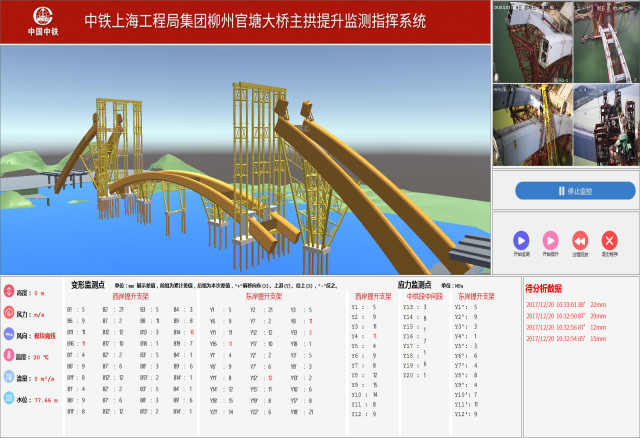Click the Y16 : 7 mid-arch reading
This screenshot has height=438, width=640.
415,338
